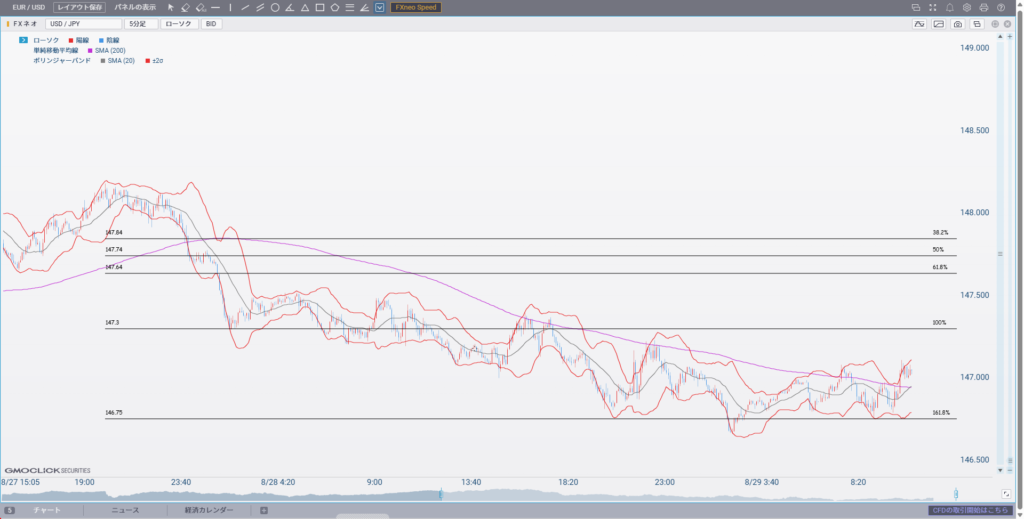The height and width of the screenshot is (519, 1024).
Task: Select the cursor pointer tool
Action: coord(171,8)
